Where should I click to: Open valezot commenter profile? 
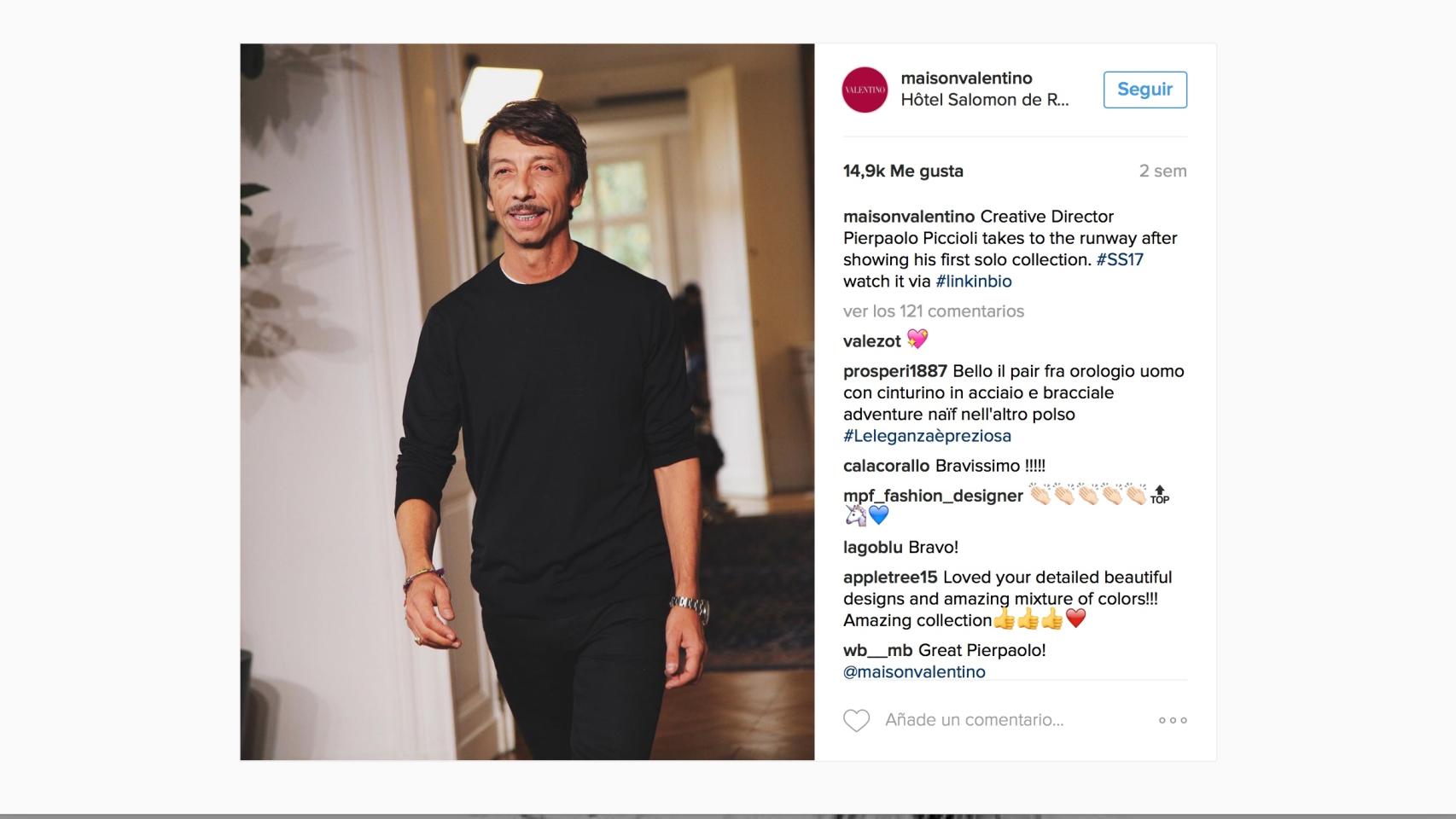click(871, 341)
